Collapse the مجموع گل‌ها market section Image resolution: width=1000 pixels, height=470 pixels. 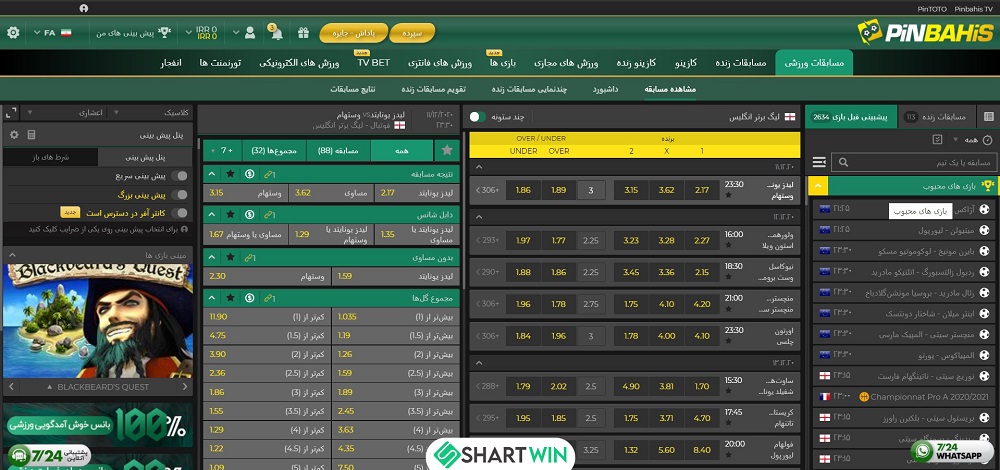coord(212,298)
